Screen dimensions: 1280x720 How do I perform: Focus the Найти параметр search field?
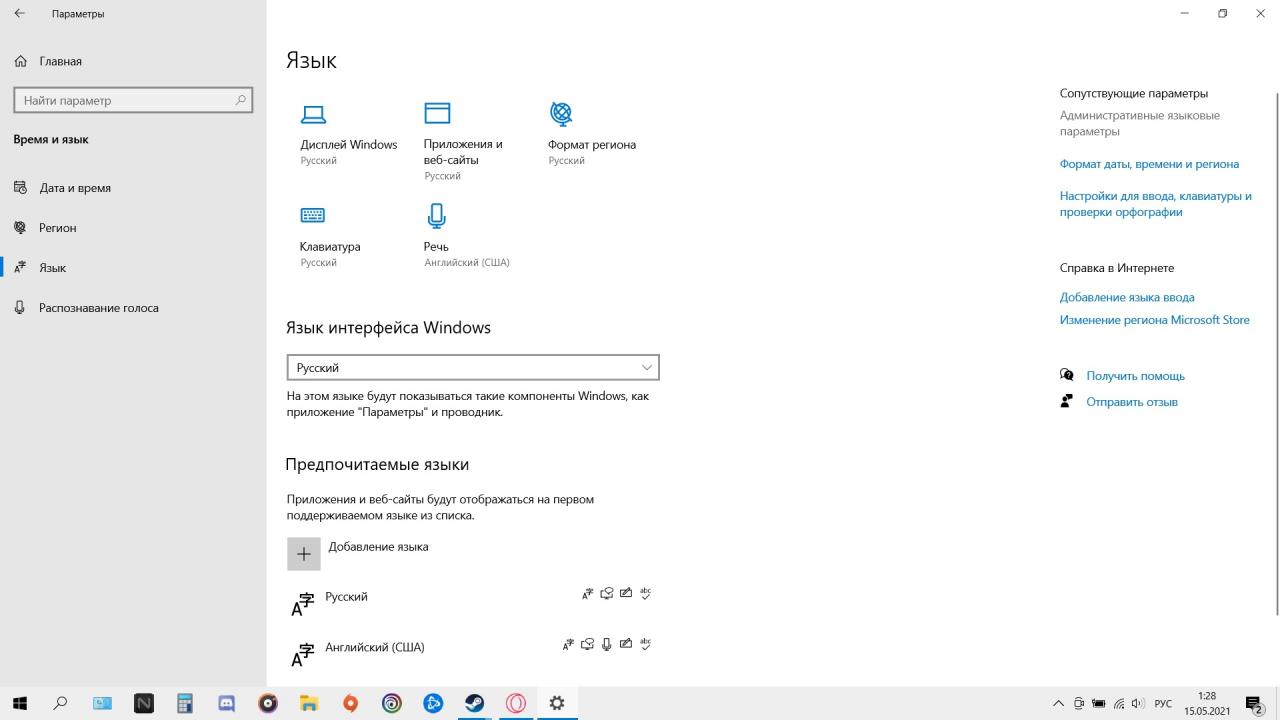click(x=133, y=100)
